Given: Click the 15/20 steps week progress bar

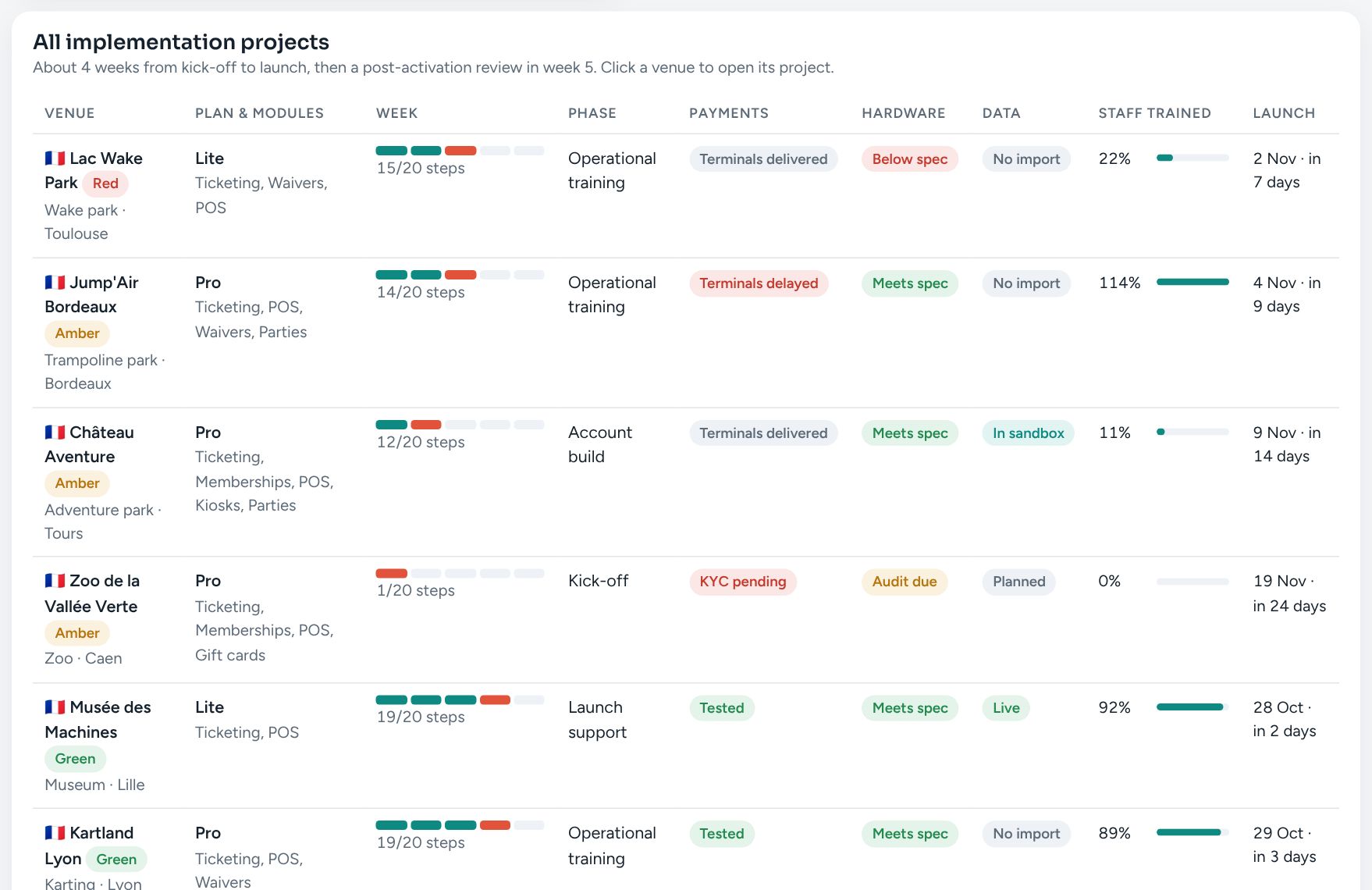Looking at the screenshot, I should coord(460,151).
